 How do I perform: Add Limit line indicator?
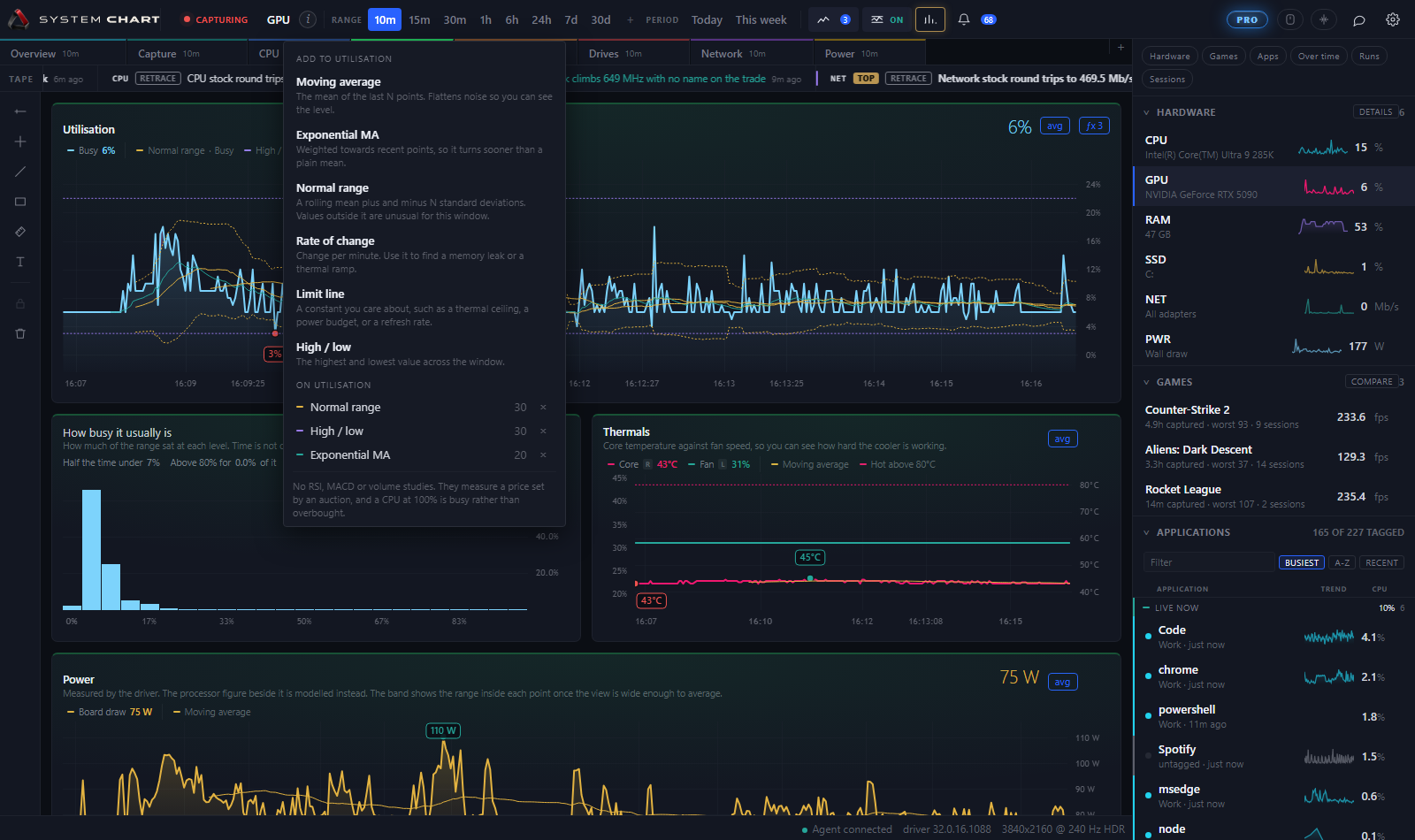[x=424, y=307]
